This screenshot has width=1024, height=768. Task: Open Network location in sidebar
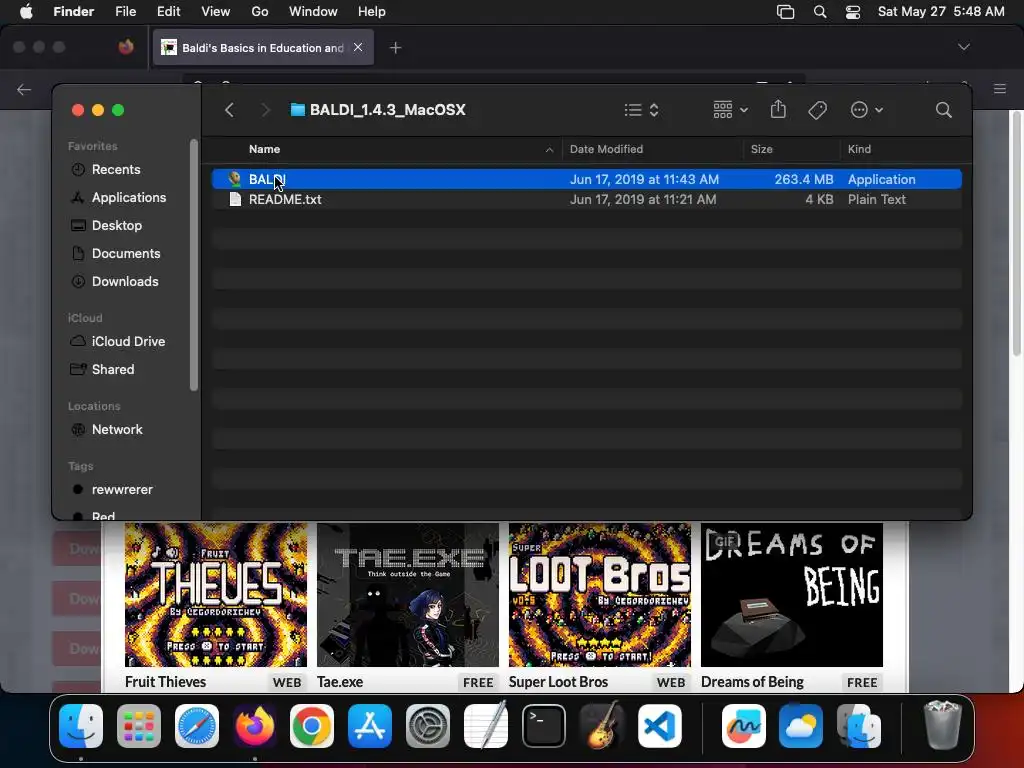(117, 430)
